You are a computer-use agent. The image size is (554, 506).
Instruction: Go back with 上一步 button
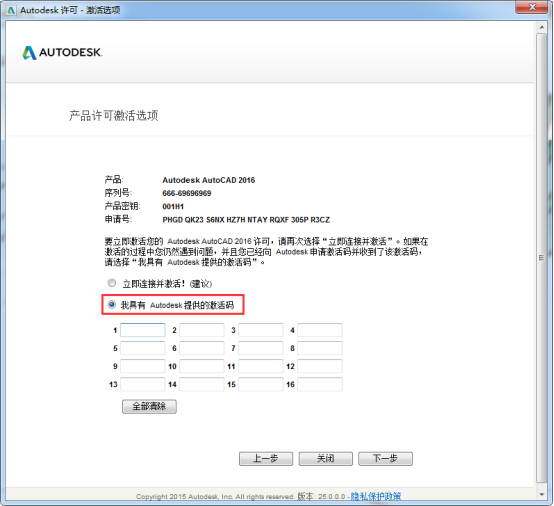click(x=266, y=459)
